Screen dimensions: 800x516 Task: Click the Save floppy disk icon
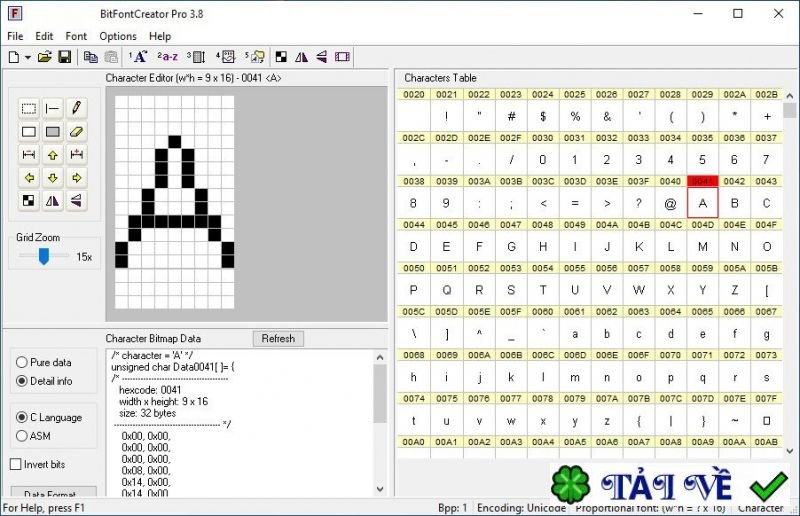click(x=65, y=57)
